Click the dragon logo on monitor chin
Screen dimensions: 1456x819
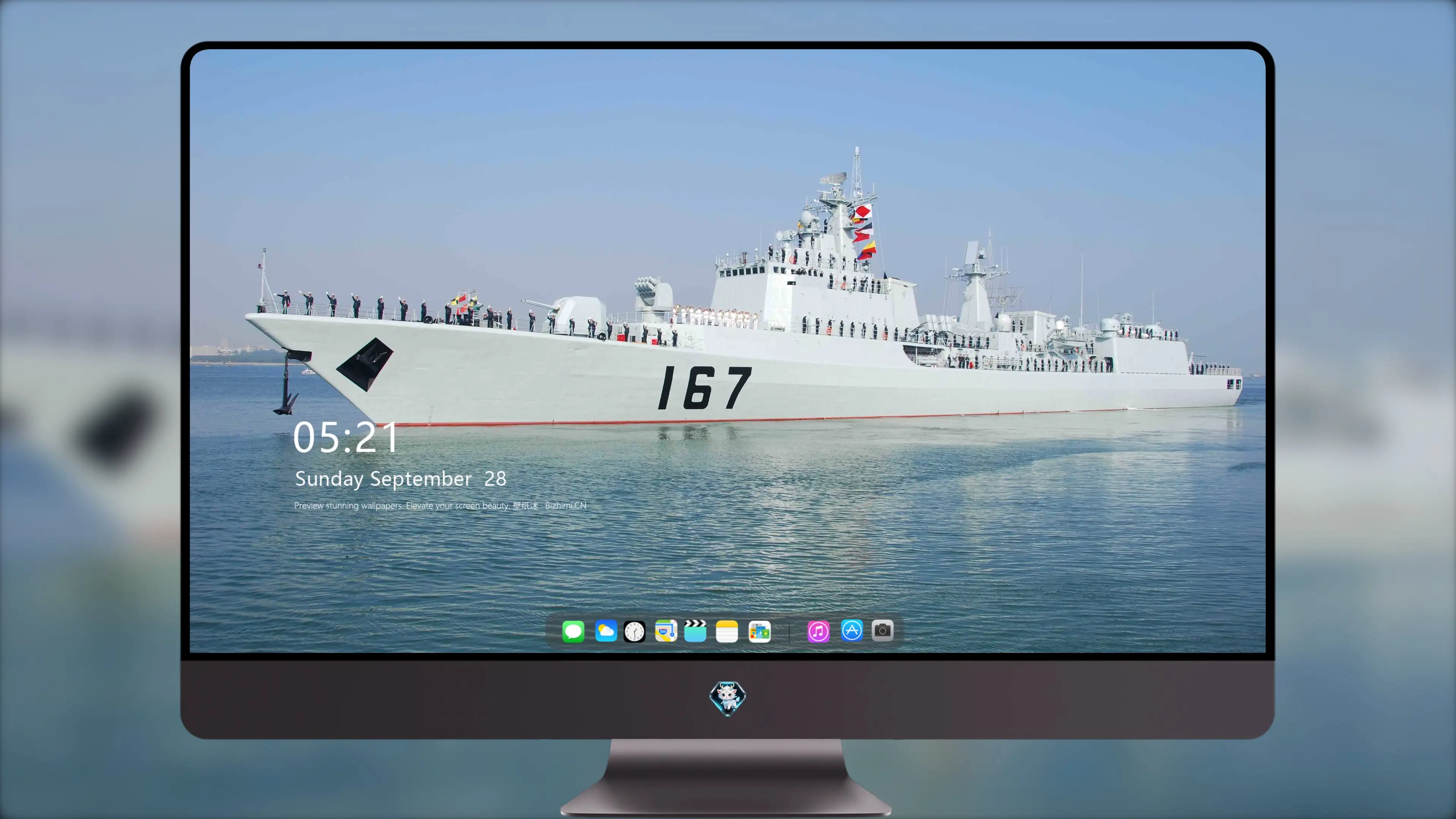728,698
